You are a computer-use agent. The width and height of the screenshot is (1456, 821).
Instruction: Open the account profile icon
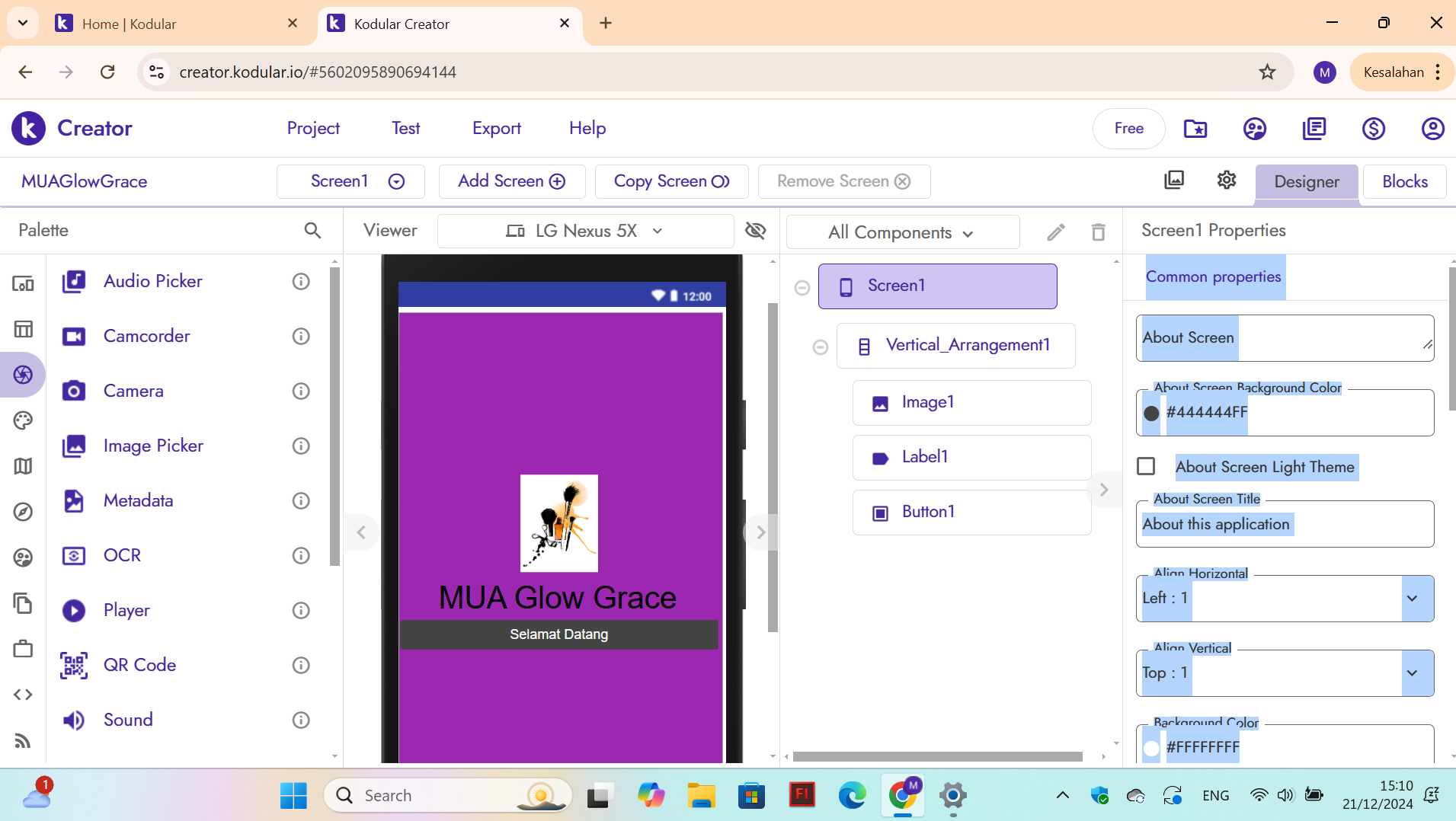[1432, 129]
